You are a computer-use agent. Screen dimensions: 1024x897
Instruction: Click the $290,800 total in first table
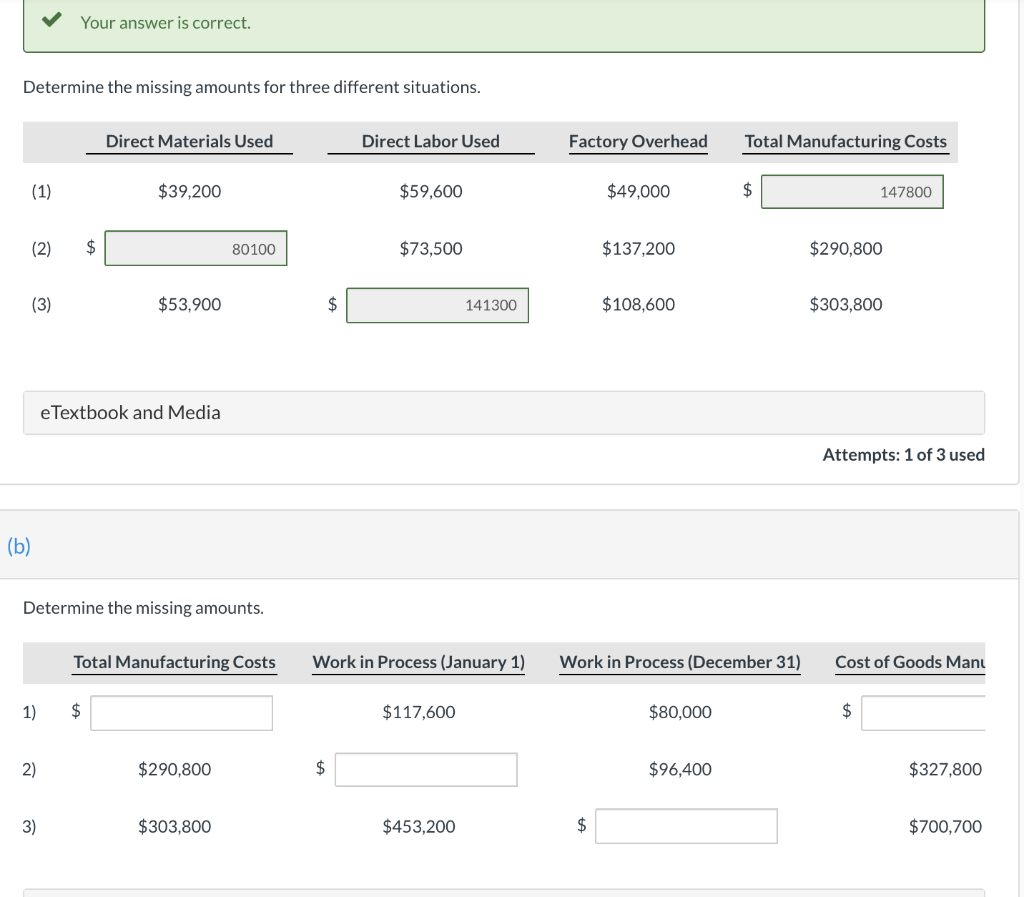pyautogui.click(x=846, y=248)
